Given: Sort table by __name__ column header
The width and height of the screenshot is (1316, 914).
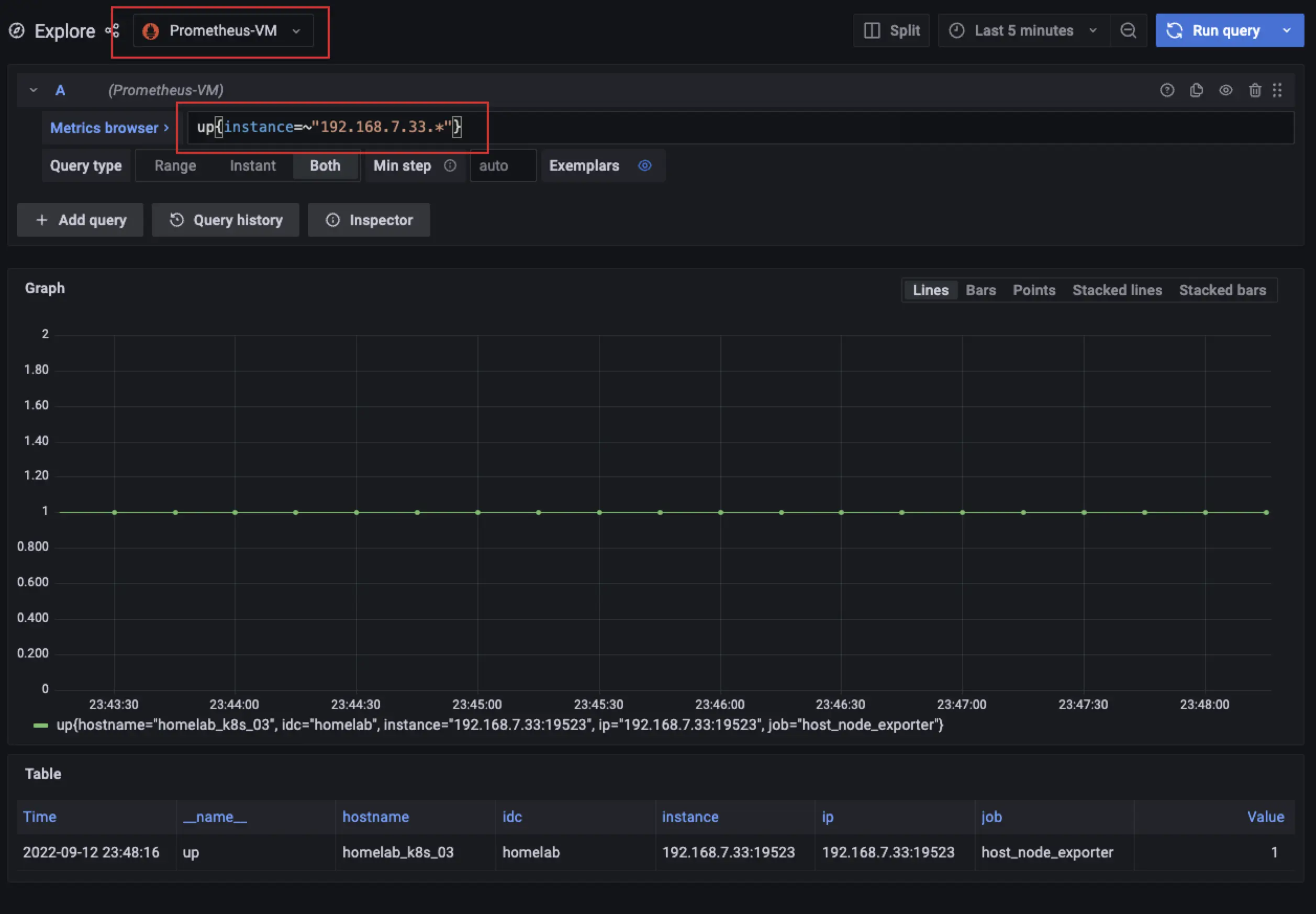Looking at the screenshot, I should (215, 817).
